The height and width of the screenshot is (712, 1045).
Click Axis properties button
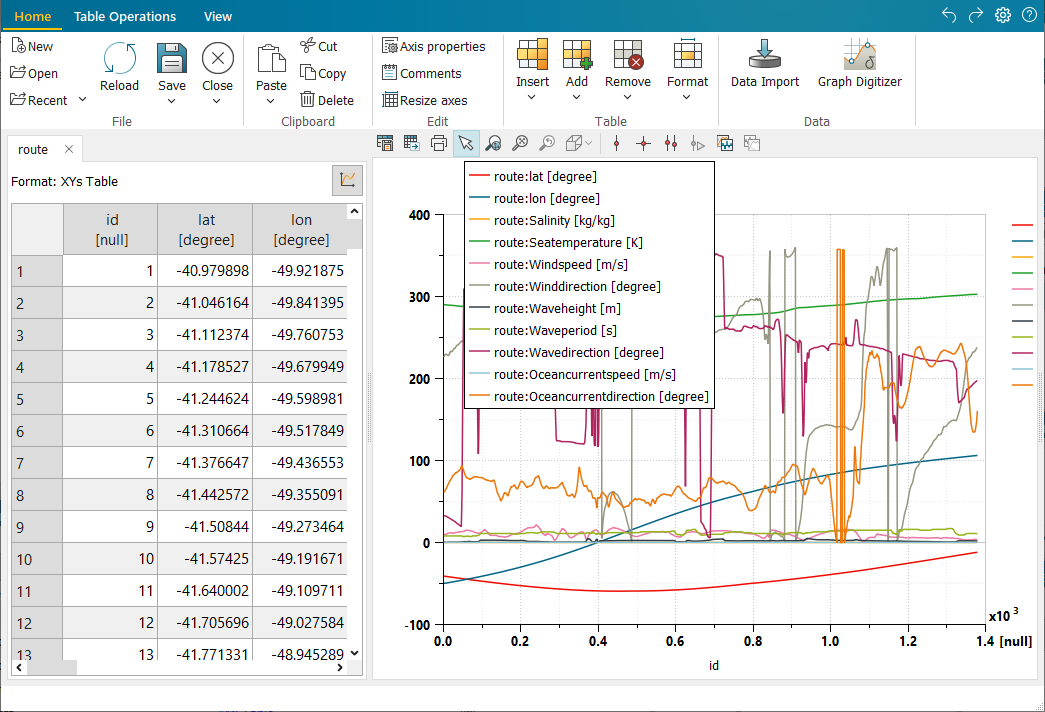coord(433,46)
